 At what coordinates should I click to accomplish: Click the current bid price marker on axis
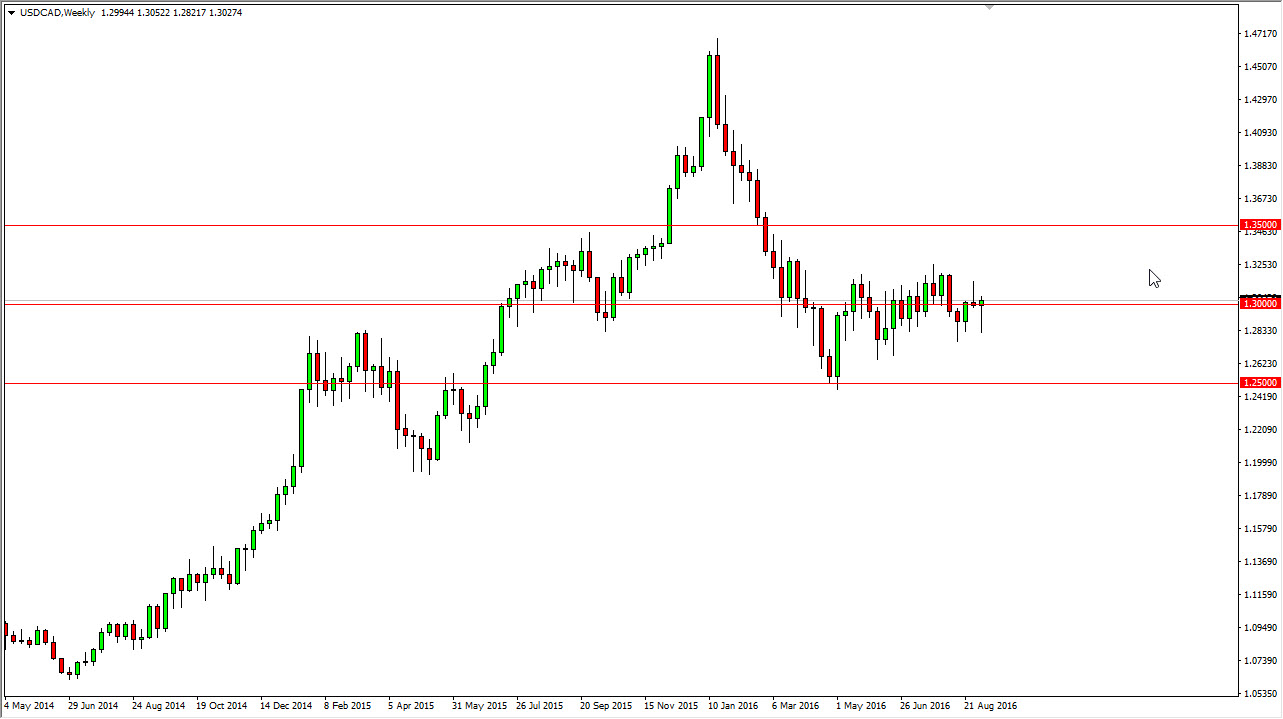[1258, 296]
